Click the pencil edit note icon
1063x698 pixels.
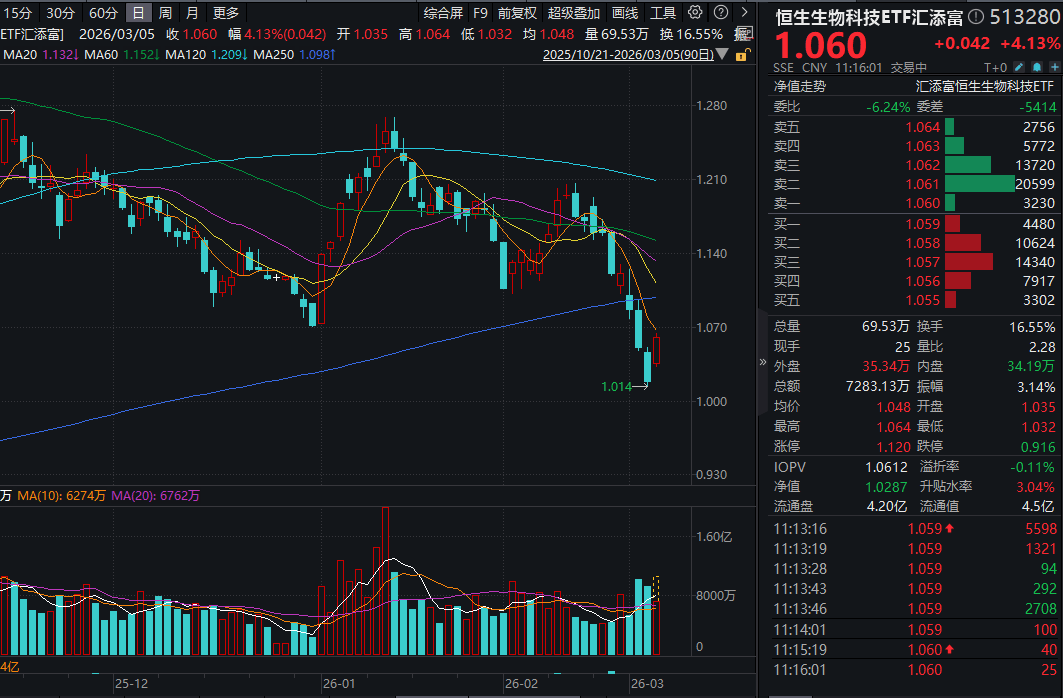(1017, 68)
